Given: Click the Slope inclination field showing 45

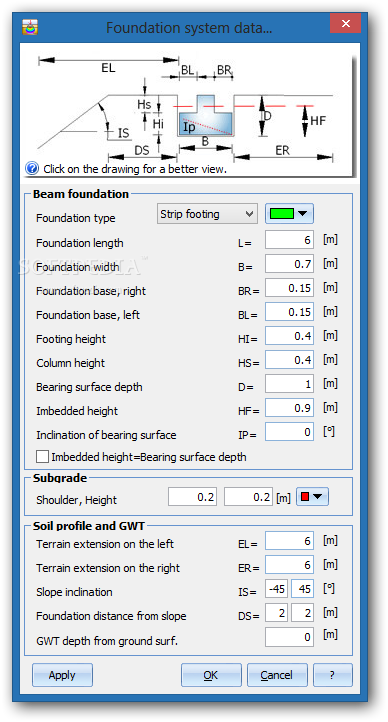Looking at the screenshot, I should pos(302,589).
